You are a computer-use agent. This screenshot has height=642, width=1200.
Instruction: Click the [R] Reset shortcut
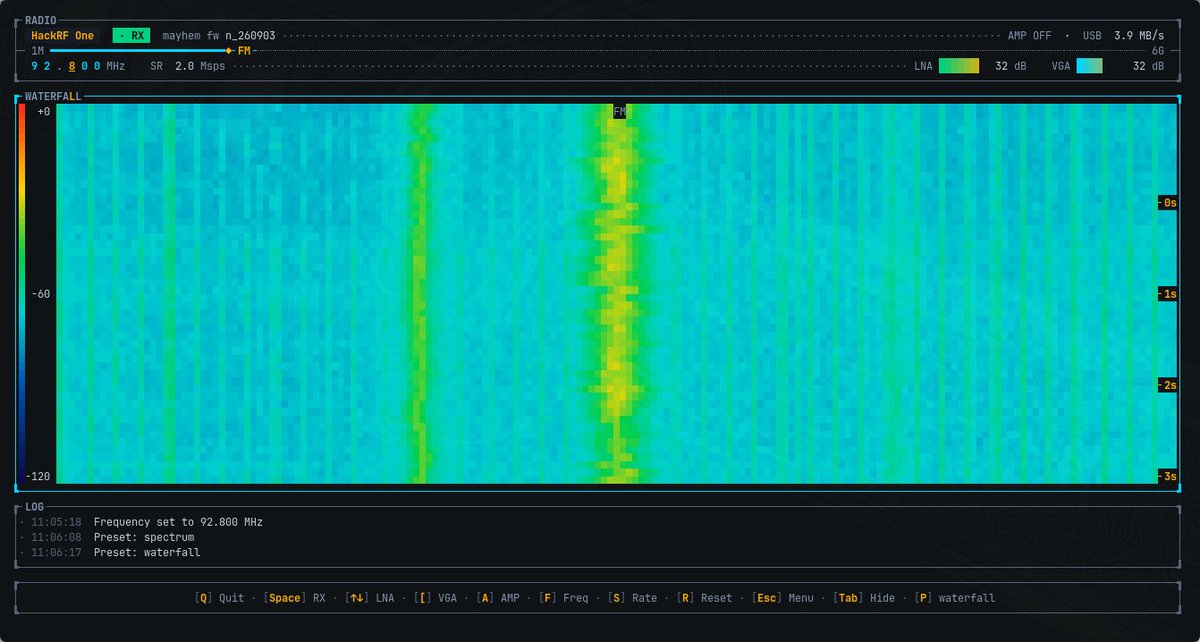coord(705,598)
